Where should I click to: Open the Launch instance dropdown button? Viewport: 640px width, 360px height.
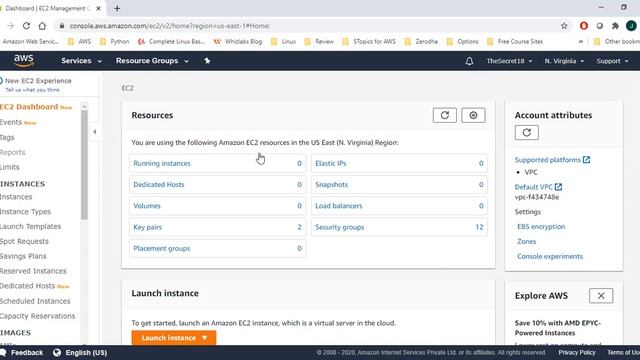pyautogui.click(x=174, y=338)
